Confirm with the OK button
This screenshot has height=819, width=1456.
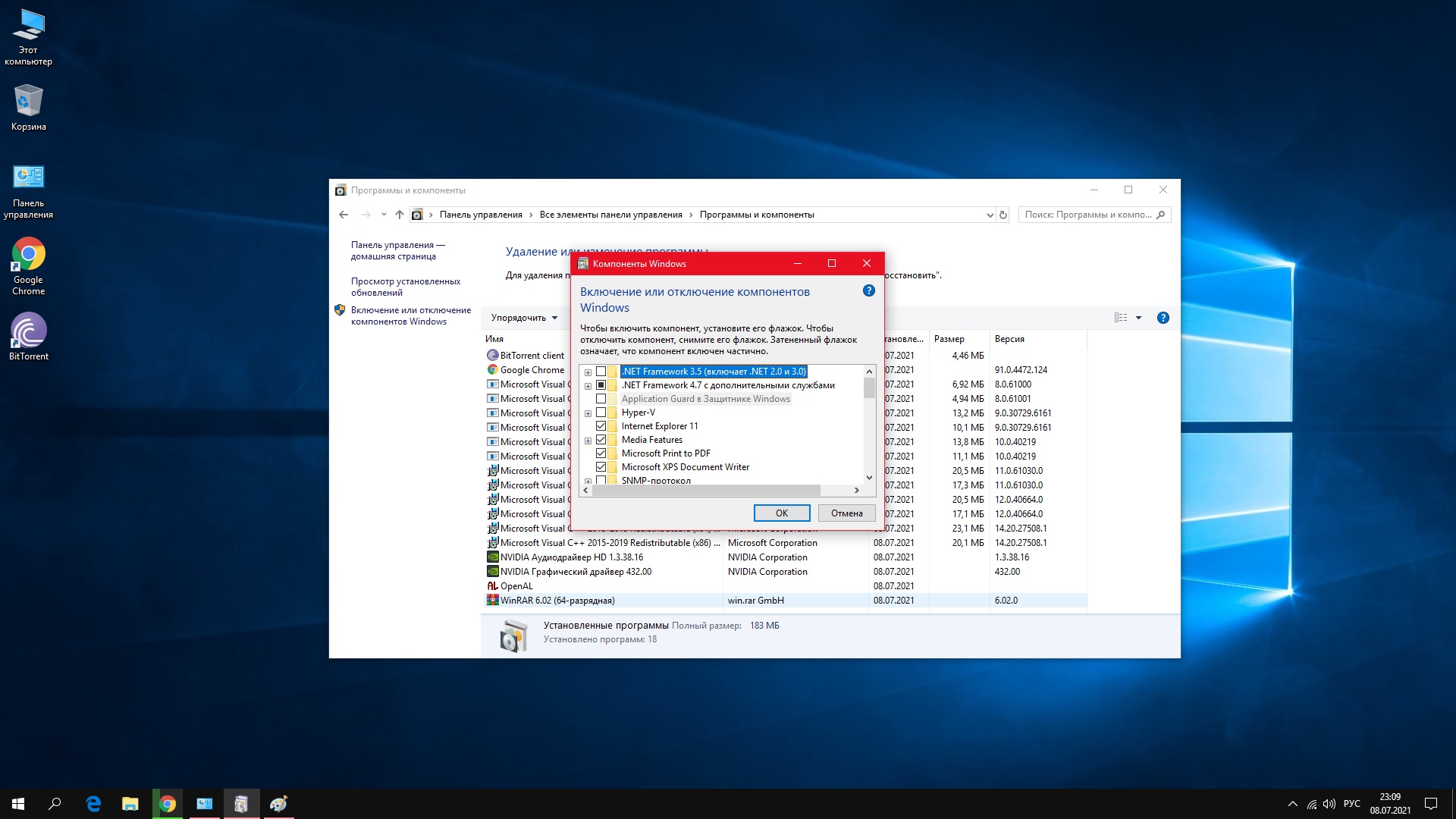tap(782, 513)
